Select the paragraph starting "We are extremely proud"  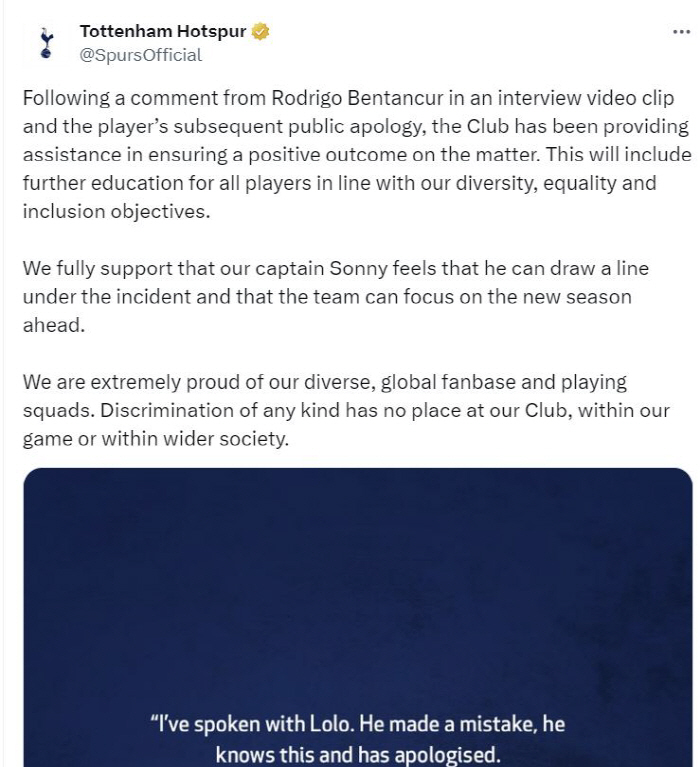(346, 410)
